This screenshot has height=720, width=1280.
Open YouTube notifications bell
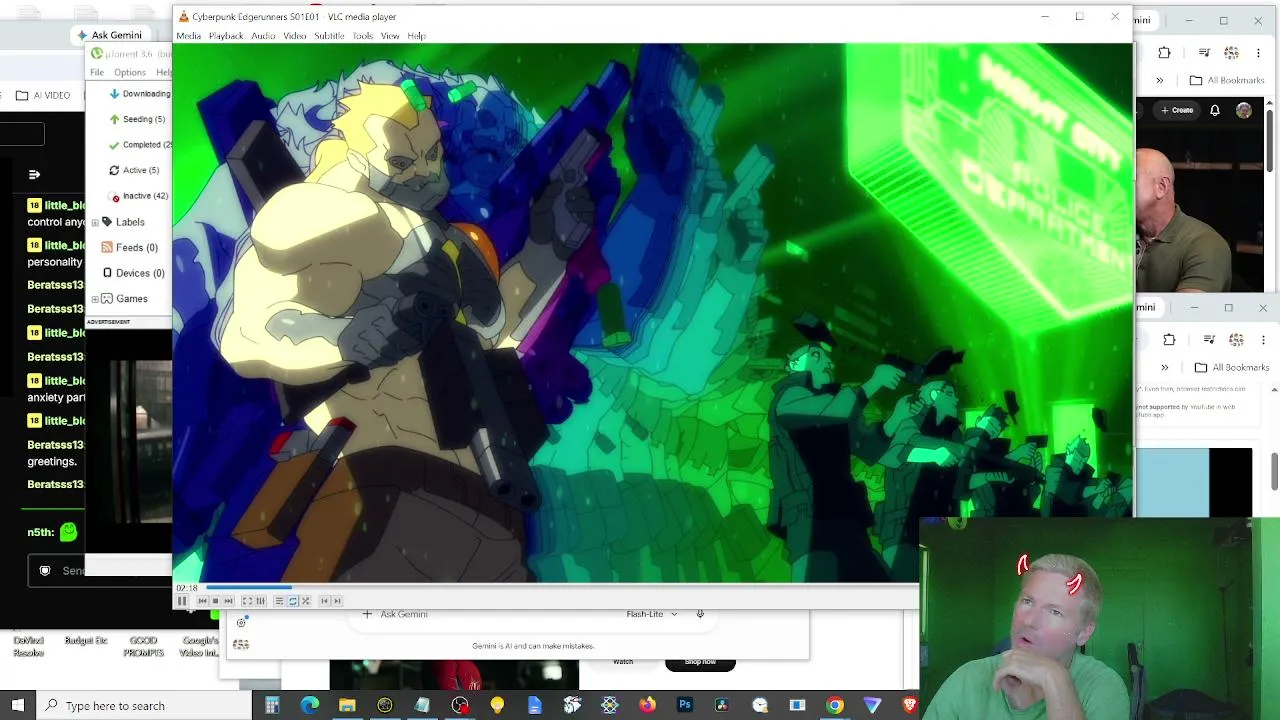tap(1215, 110)
